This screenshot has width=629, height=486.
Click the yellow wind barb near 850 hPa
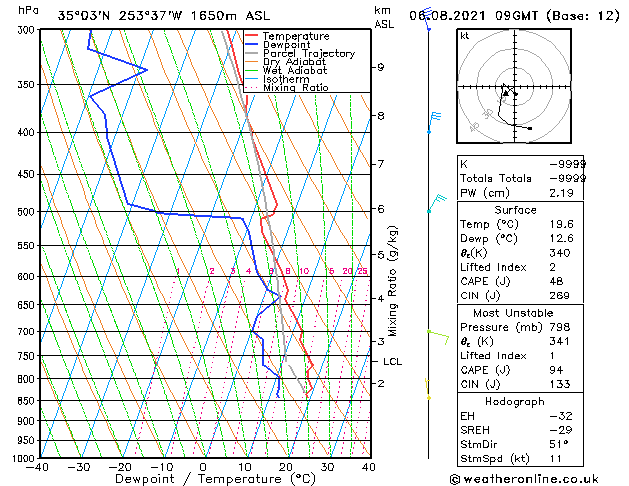(428, 389)
